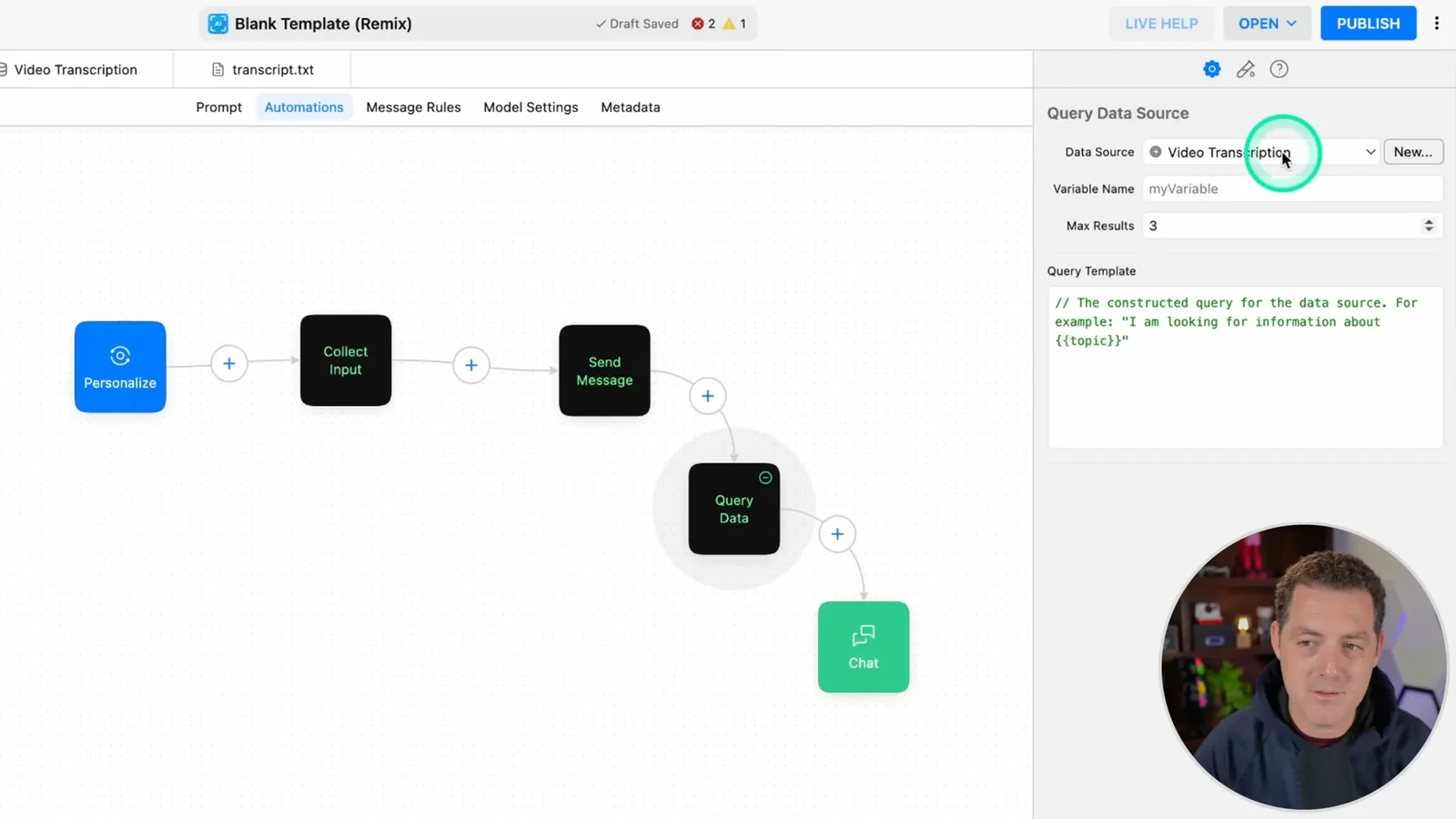Image resolution: width=1456 pixels, height=819 pixels.
Task: Select the Collect Input node
Action: tap(346, 360)
